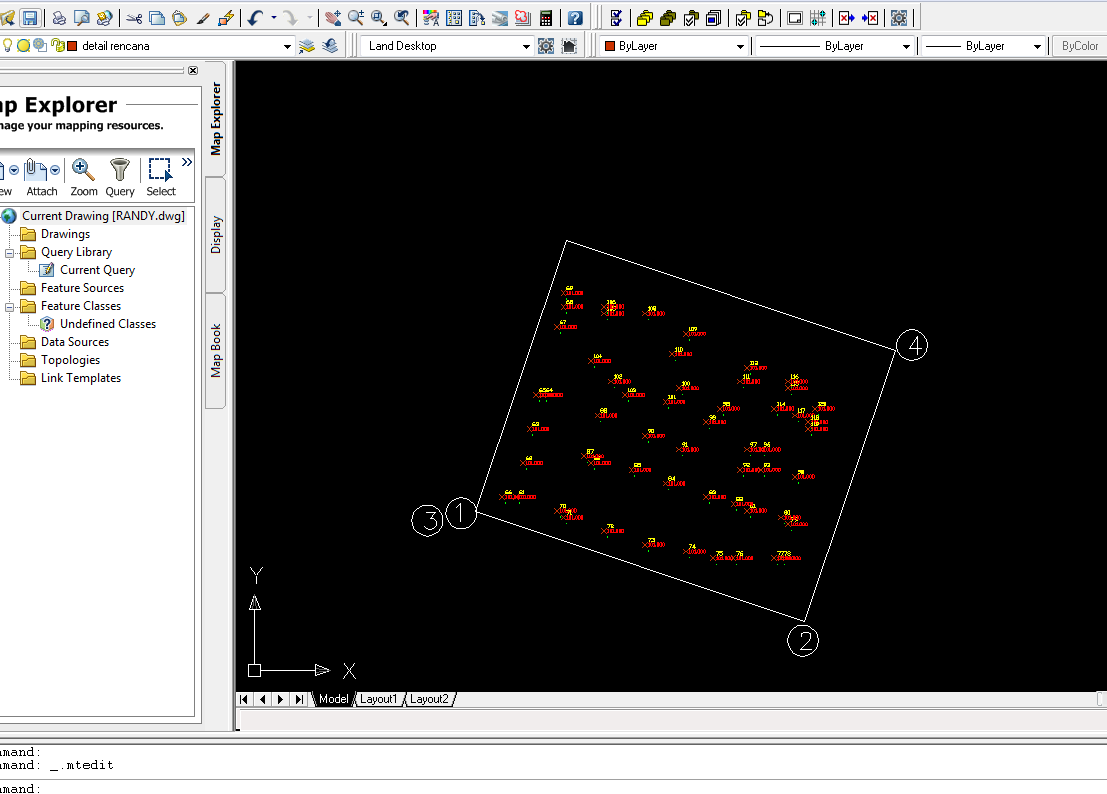The height and width of the screenshot is (794, 1107).
Task: Open the Sheet Set Manager icon
Action: point(499,18)
